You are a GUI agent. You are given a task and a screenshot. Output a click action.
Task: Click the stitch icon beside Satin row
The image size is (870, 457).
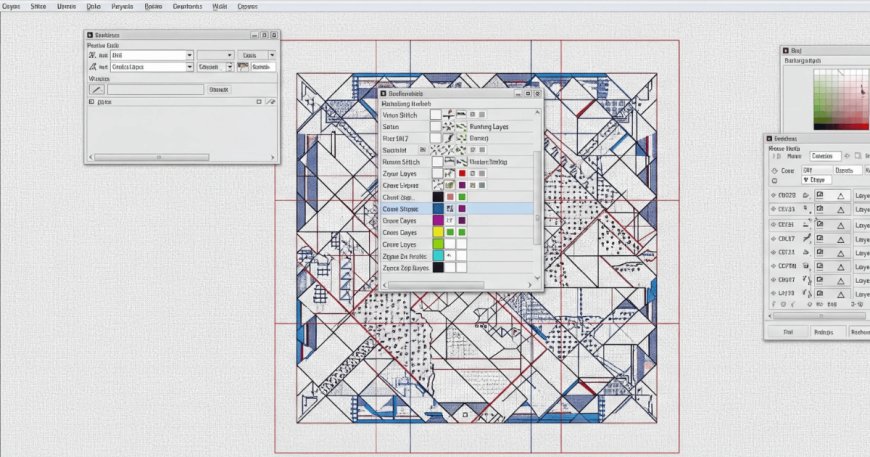[x=449, y=128]
